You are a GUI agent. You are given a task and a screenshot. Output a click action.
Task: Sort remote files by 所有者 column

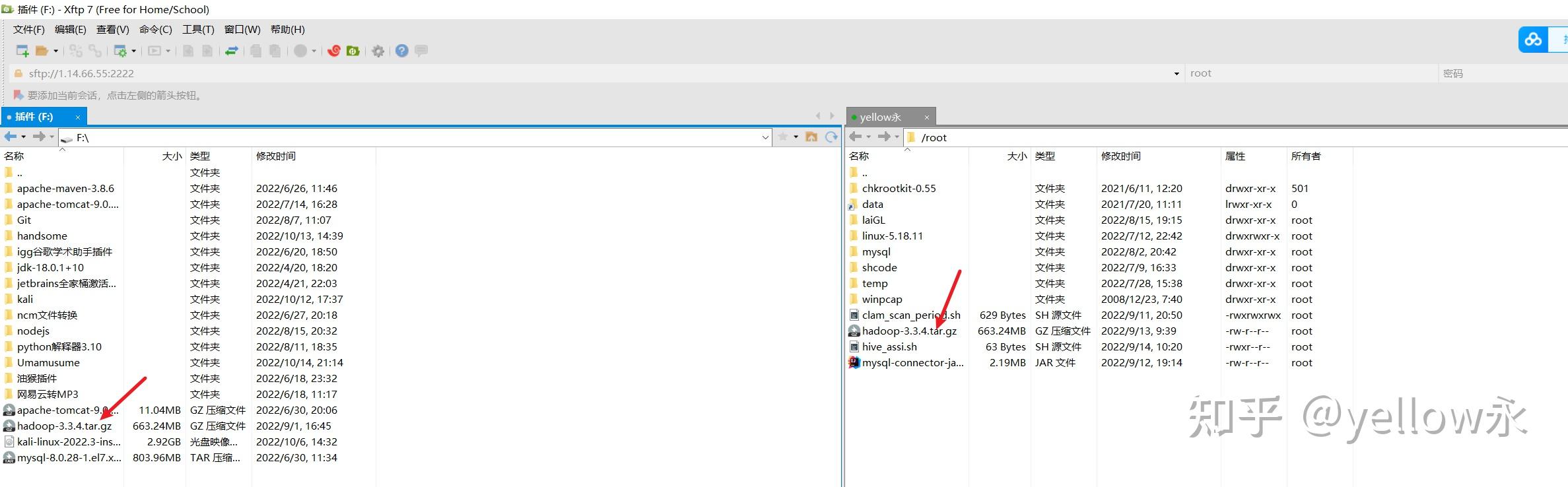(1319, 156)
